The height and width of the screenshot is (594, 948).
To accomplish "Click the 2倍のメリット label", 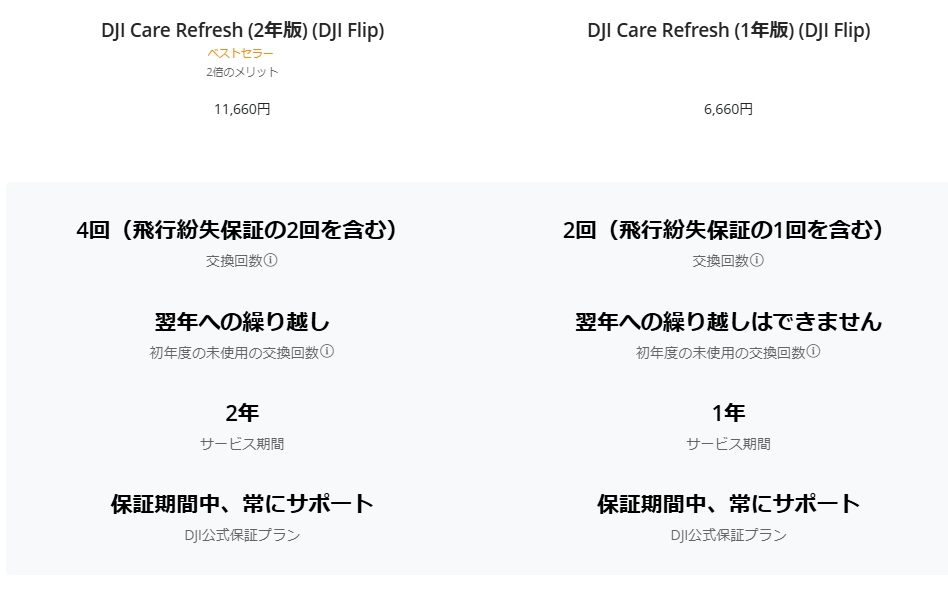I will [x=242, y=72].
